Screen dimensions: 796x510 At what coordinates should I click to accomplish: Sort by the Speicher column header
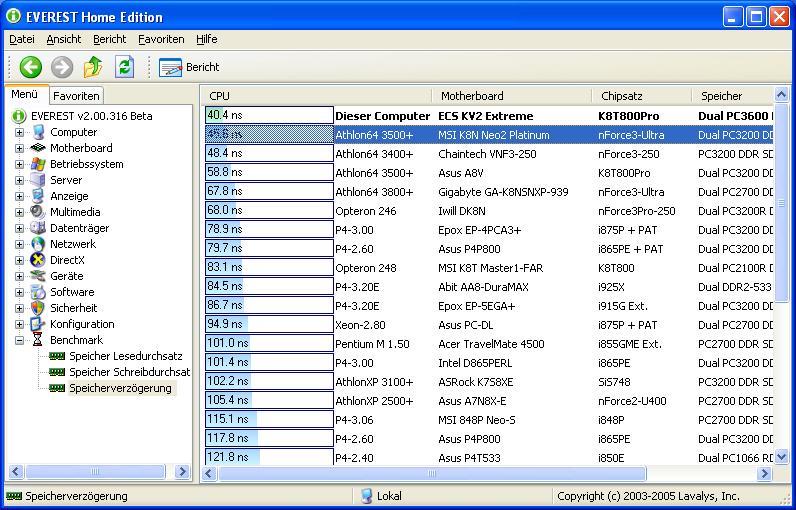(x=732, y=96)
